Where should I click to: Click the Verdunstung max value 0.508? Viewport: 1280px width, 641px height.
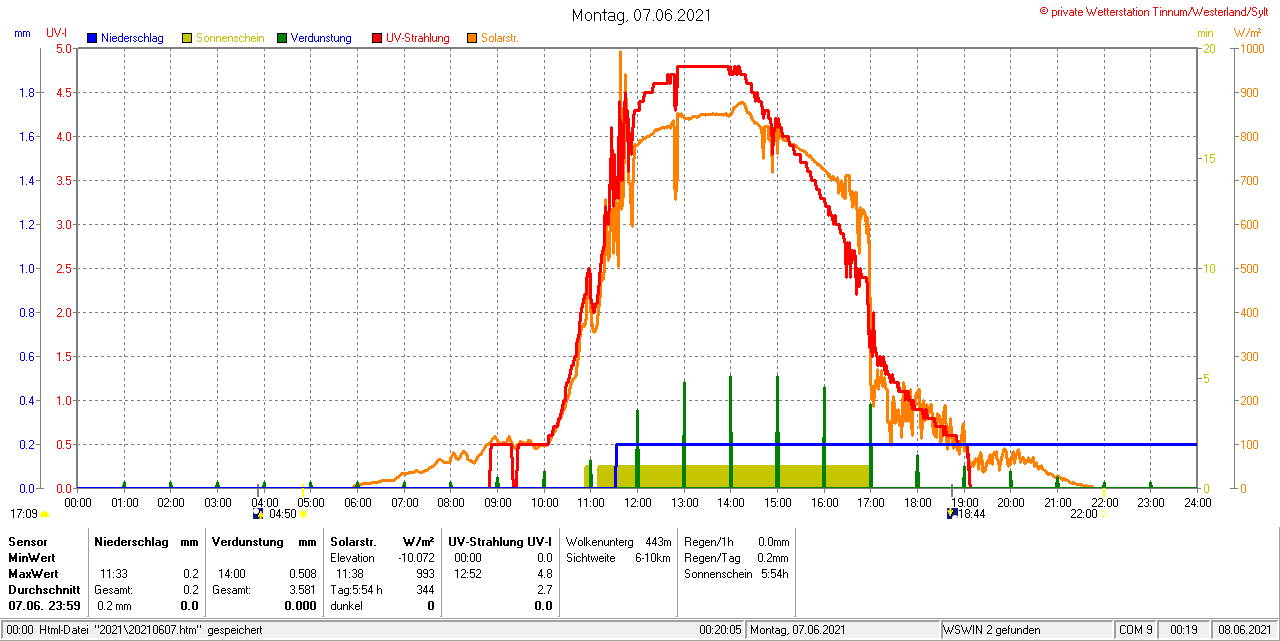point(301,574)
